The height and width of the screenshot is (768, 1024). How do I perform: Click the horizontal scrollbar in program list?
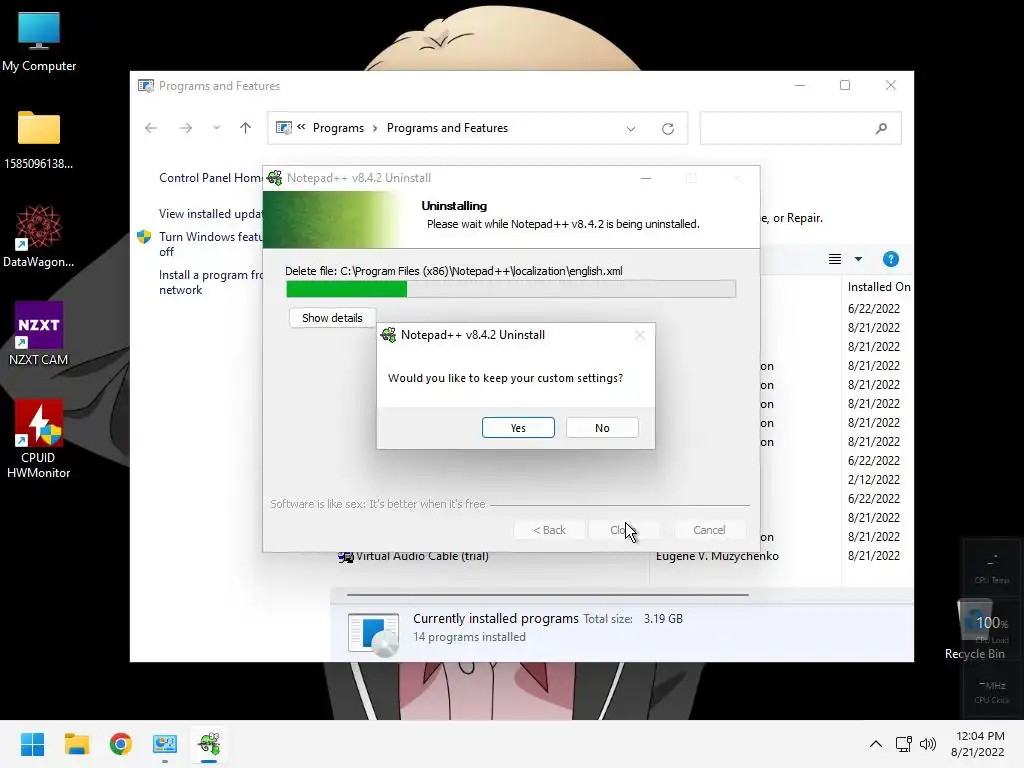click(547, 595)
